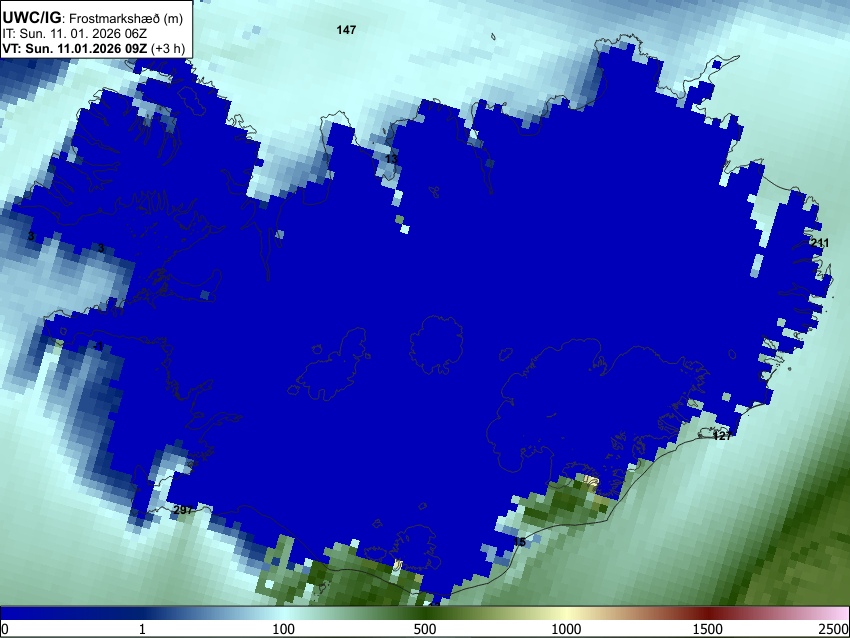The width and height of the screenshot is (850, 638).
Task: Click the color scale label '500'
Action: pyautogui.click(x=425, y=629)
